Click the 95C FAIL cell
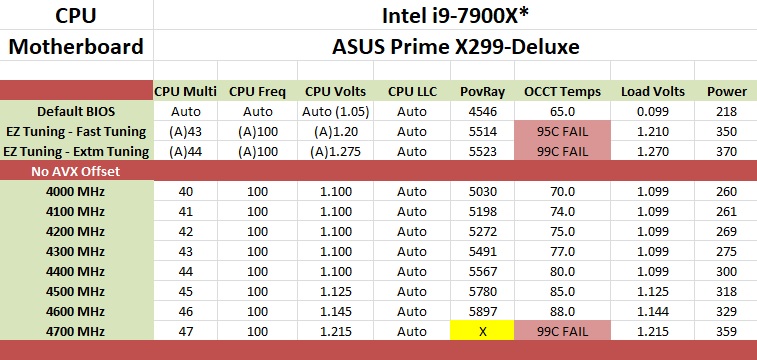This screenshot has height=360, width=757. coord(562,131)
